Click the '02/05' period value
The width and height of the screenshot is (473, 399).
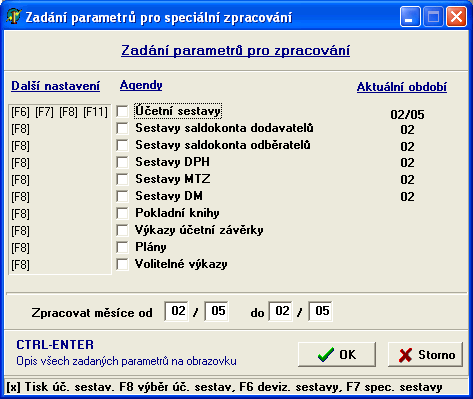click(x=407, y=115)
